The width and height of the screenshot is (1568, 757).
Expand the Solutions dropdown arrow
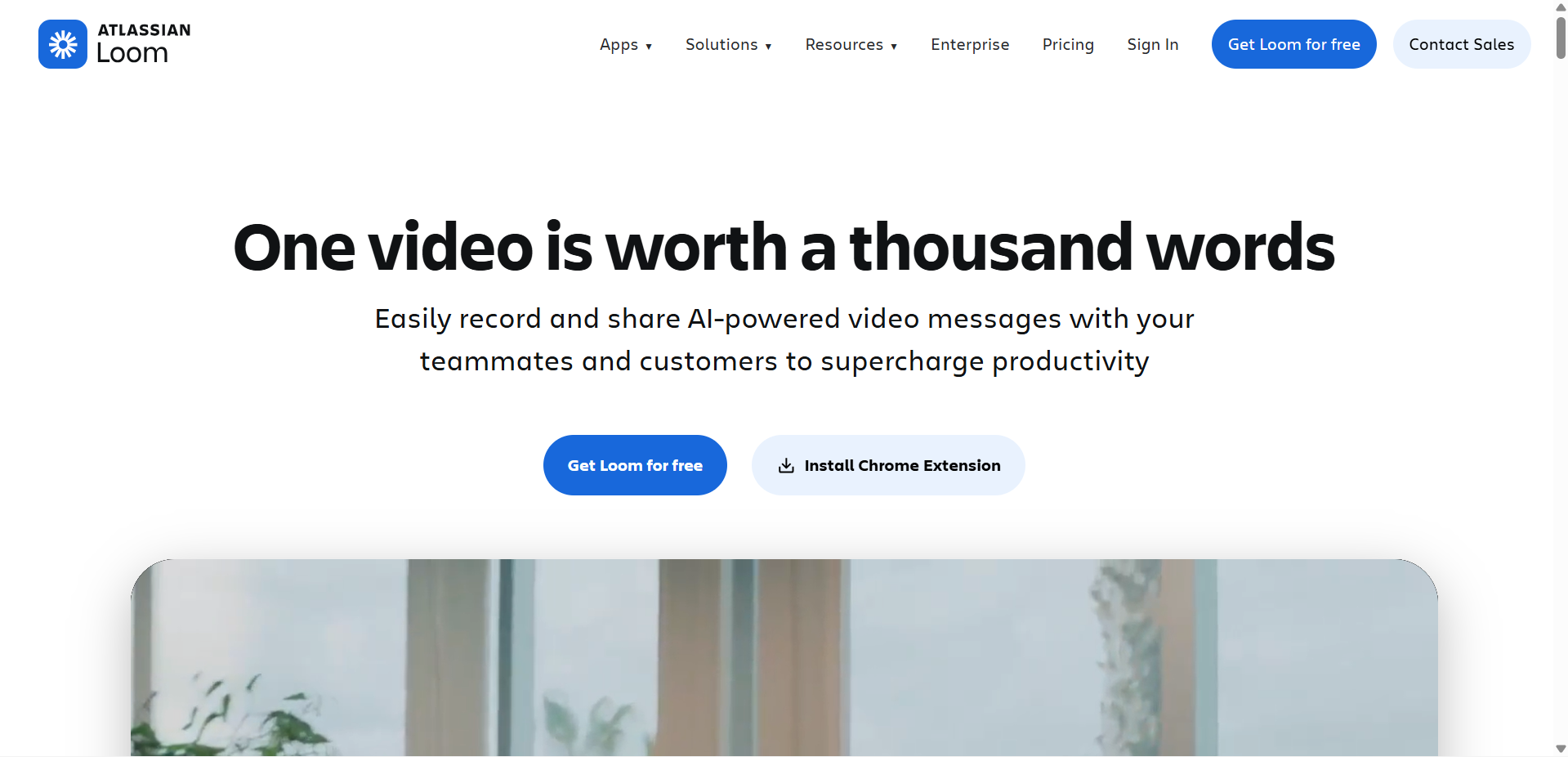768,47
